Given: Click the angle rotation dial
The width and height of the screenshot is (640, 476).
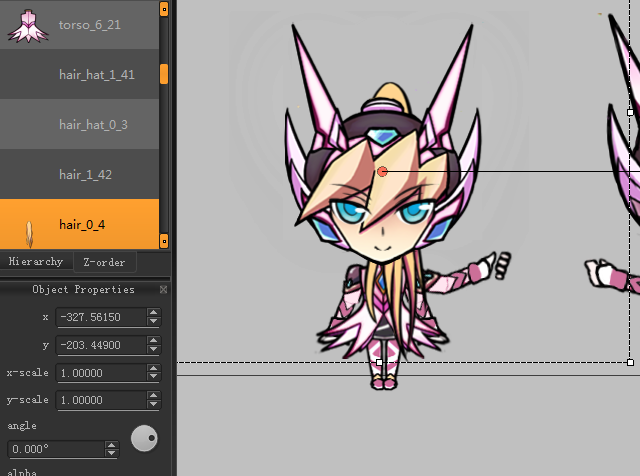Looking at the screenshot, I should click(x=145, y=438).
